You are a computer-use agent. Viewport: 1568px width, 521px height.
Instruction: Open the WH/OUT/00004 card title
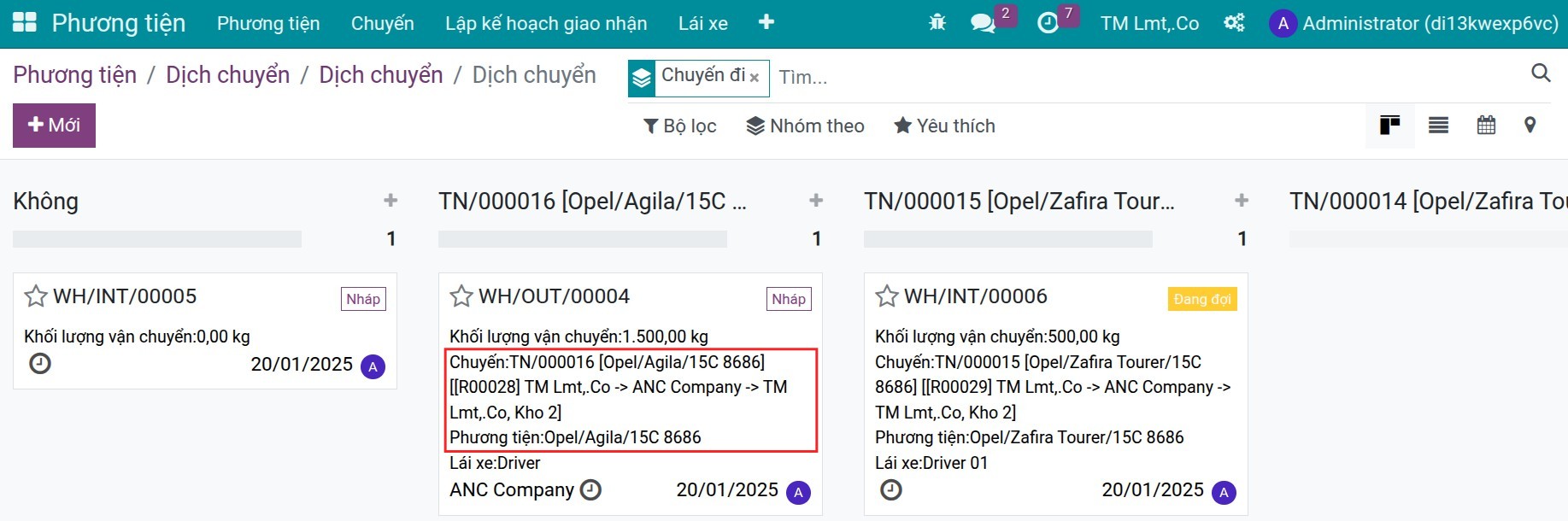coord(554,296)
